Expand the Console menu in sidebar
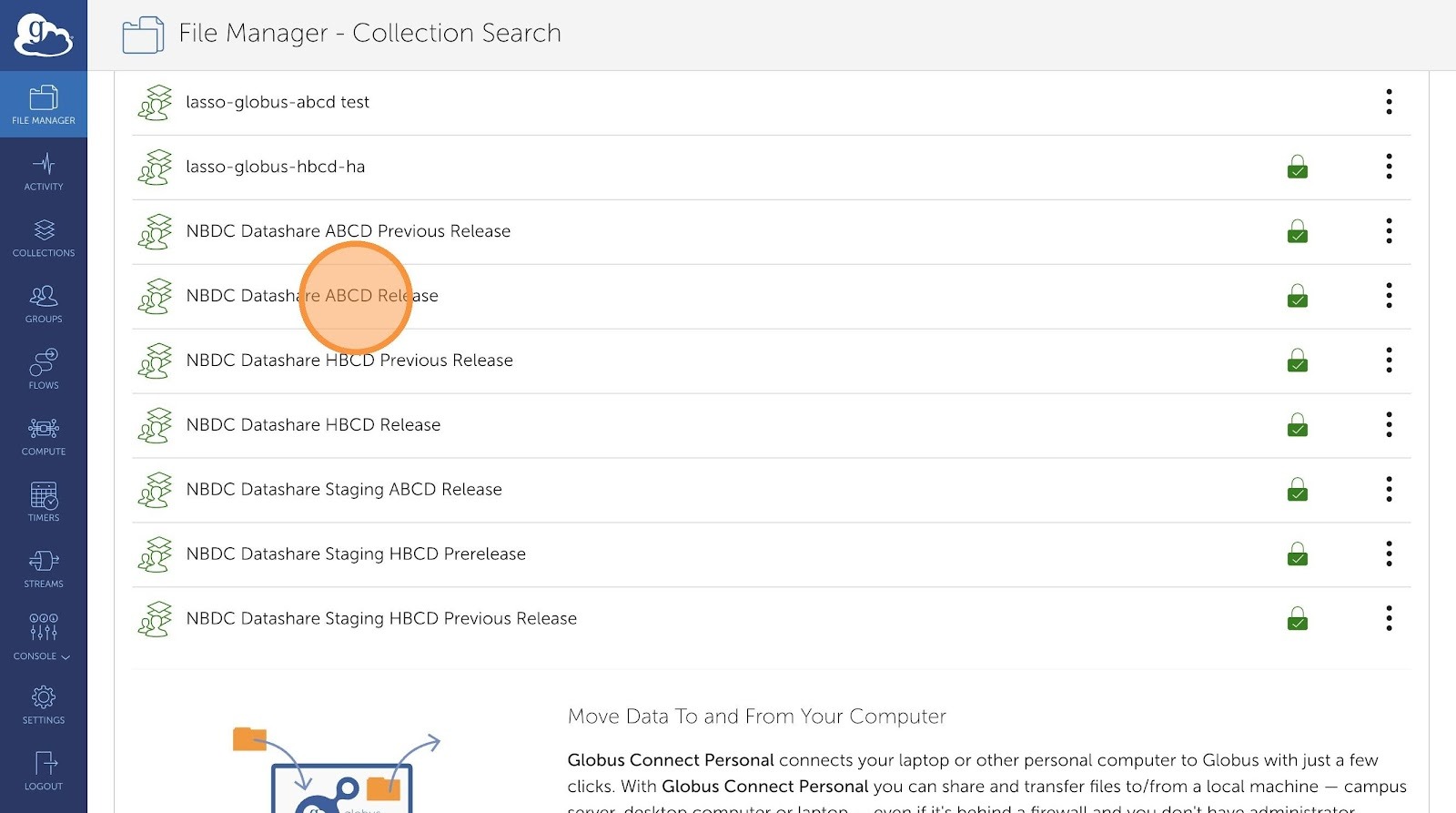This screenshot has height=813, width=1456. click(x=44, y=635)
